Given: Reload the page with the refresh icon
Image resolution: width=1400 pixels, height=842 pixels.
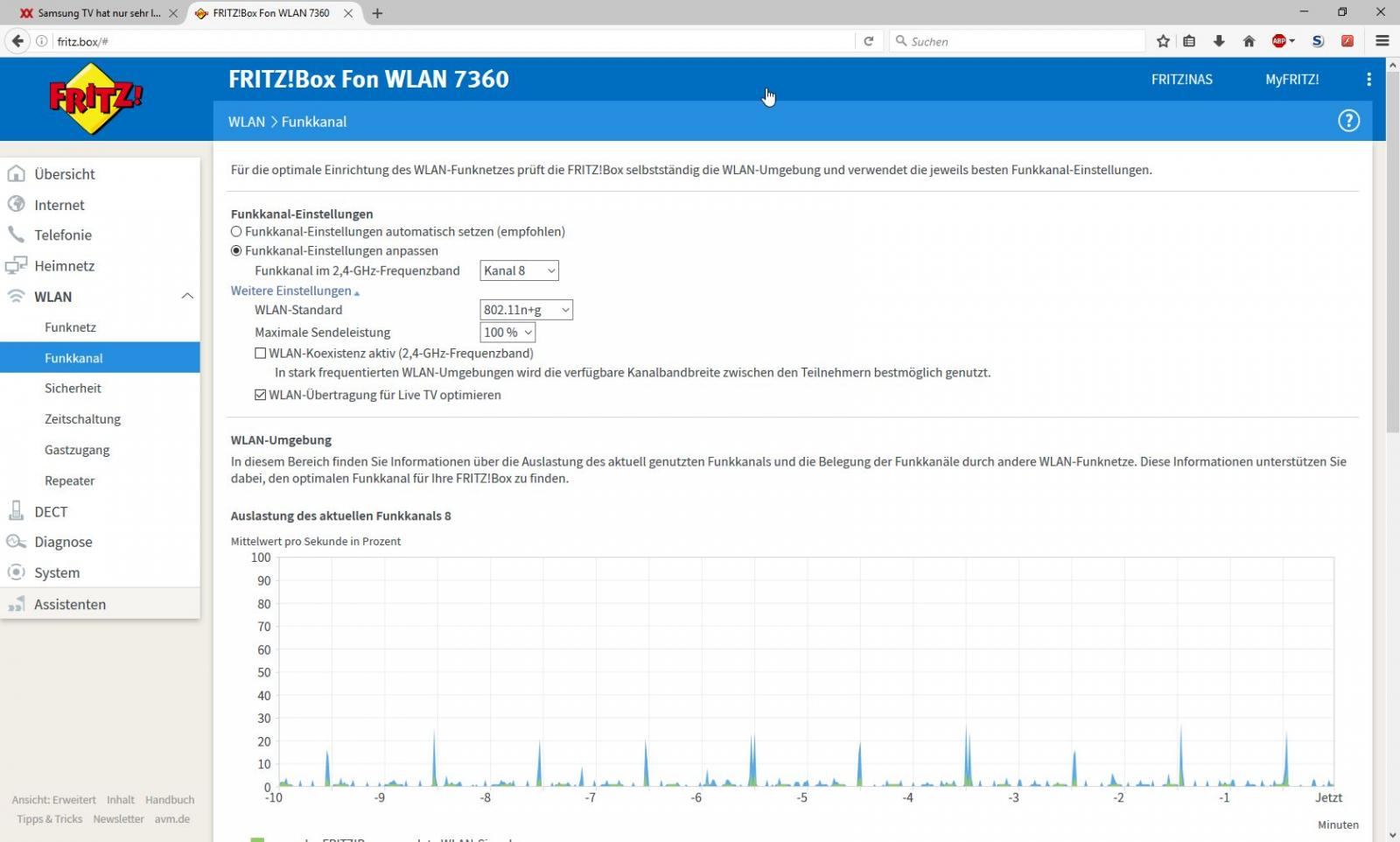Looking at the screenshot, I should click(x=869, y=41).
